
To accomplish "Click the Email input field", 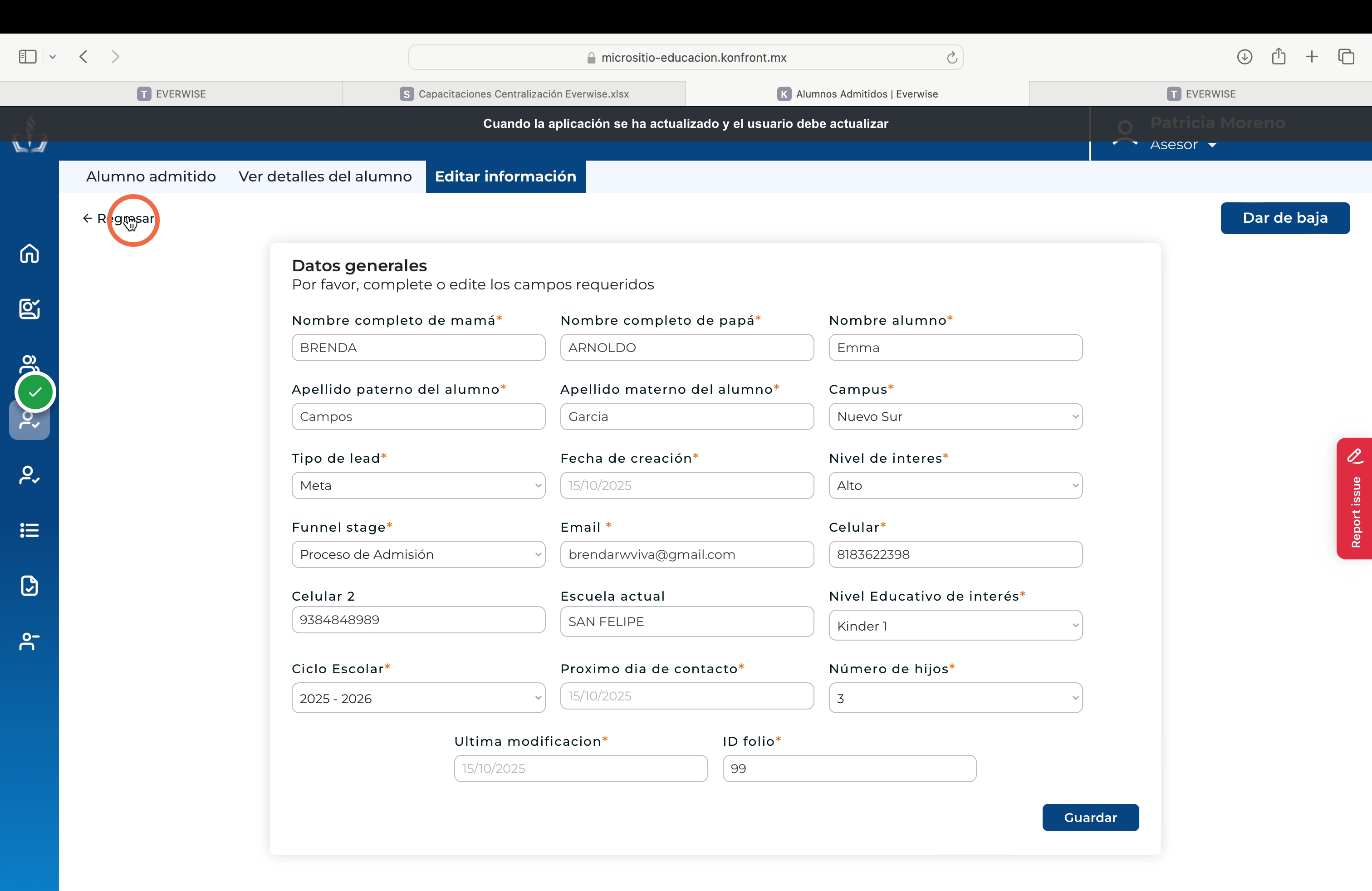I will click(686, 554).
